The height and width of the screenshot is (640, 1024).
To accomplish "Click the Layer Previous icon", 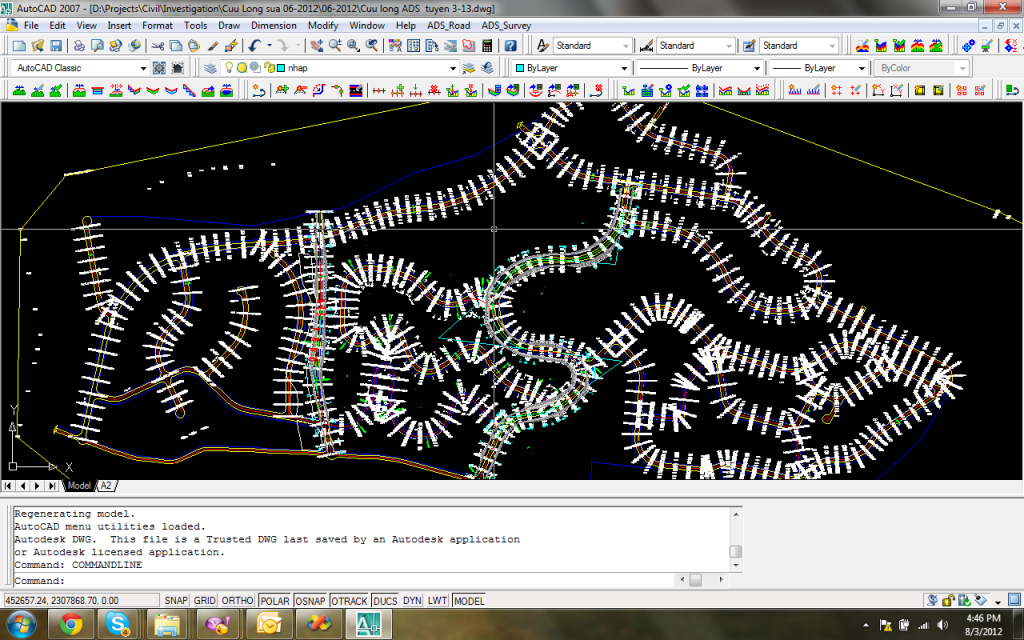I will (x=487, y=68).
